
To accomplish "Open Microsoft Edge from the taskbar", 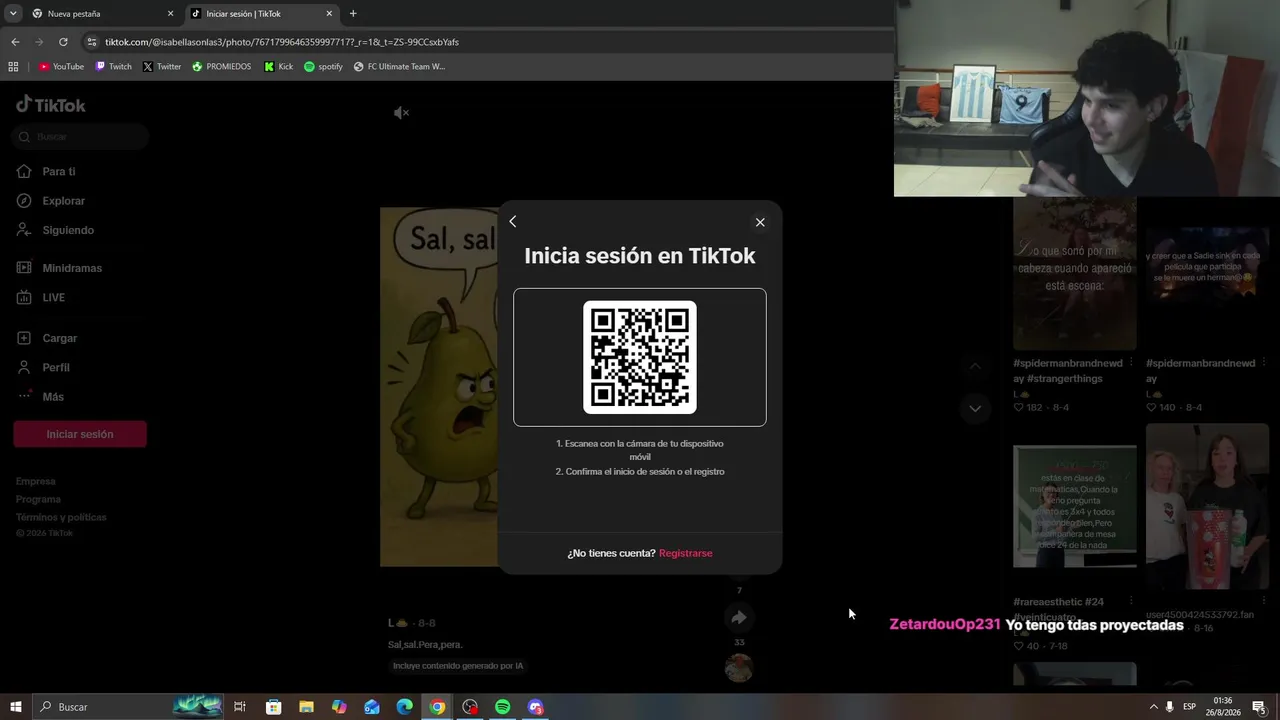I will tap(404, 707).
